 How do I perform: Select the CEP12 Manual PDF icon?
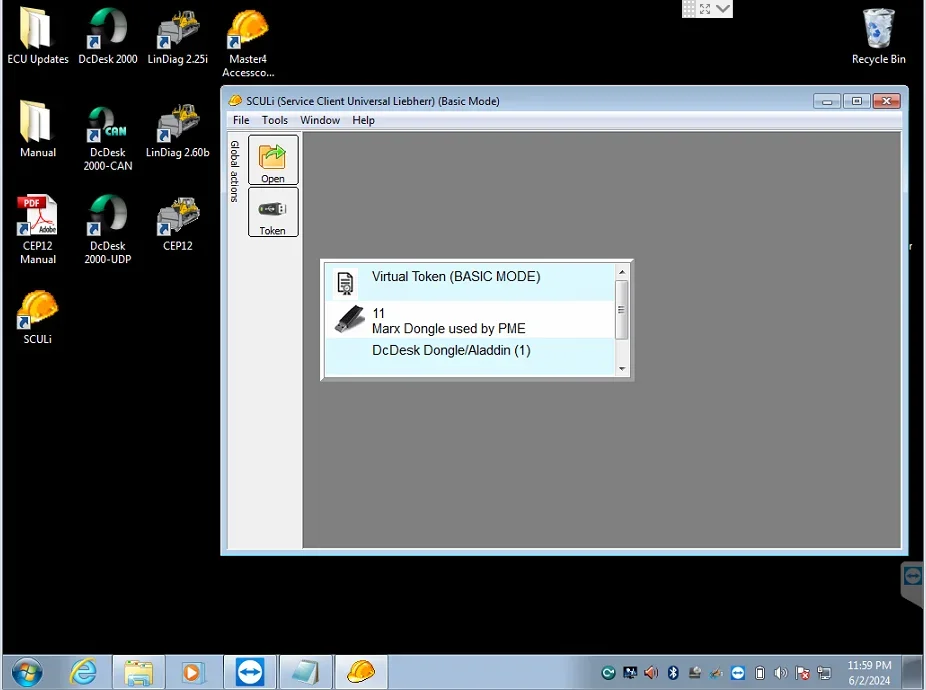[38, 229]
